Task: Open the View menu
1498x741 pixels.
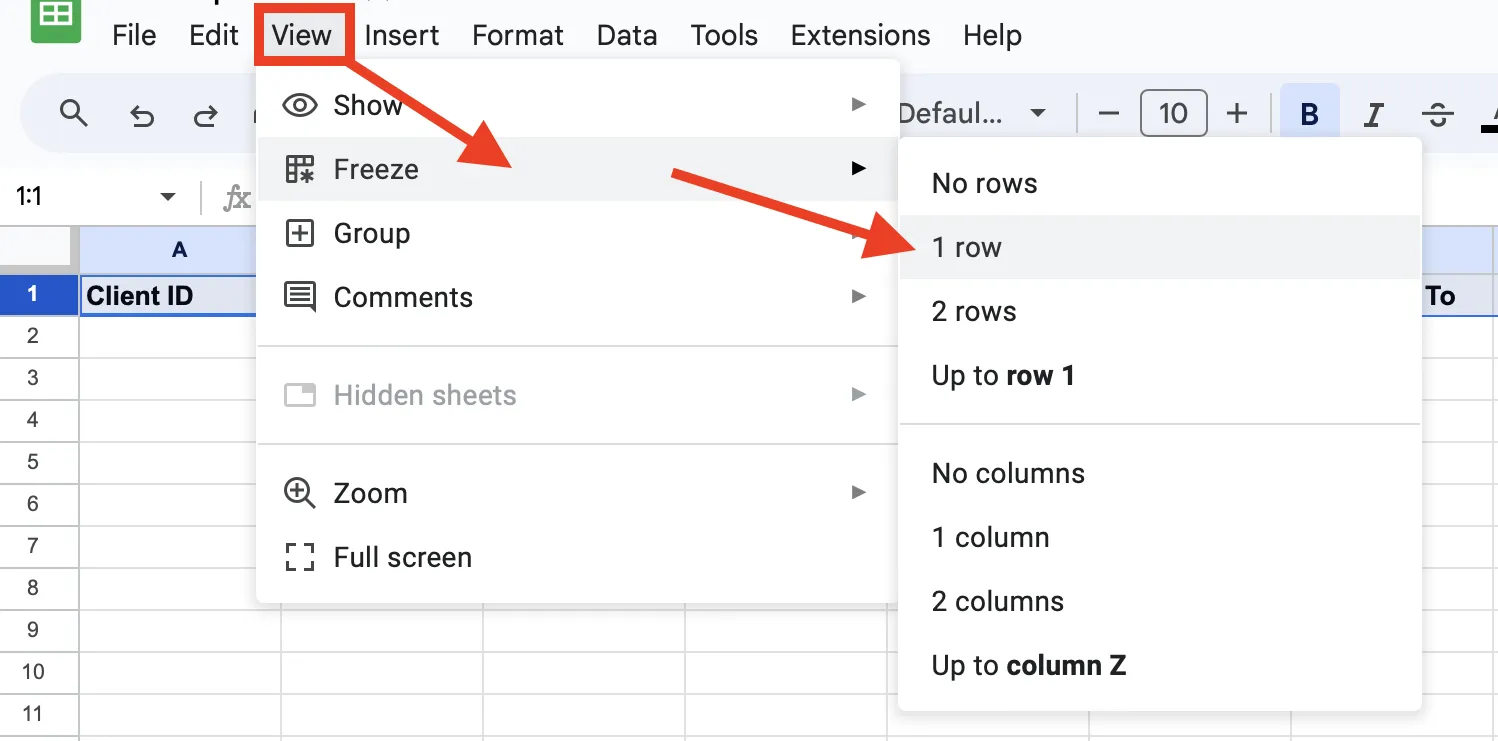Action: [x=301, y=35]
